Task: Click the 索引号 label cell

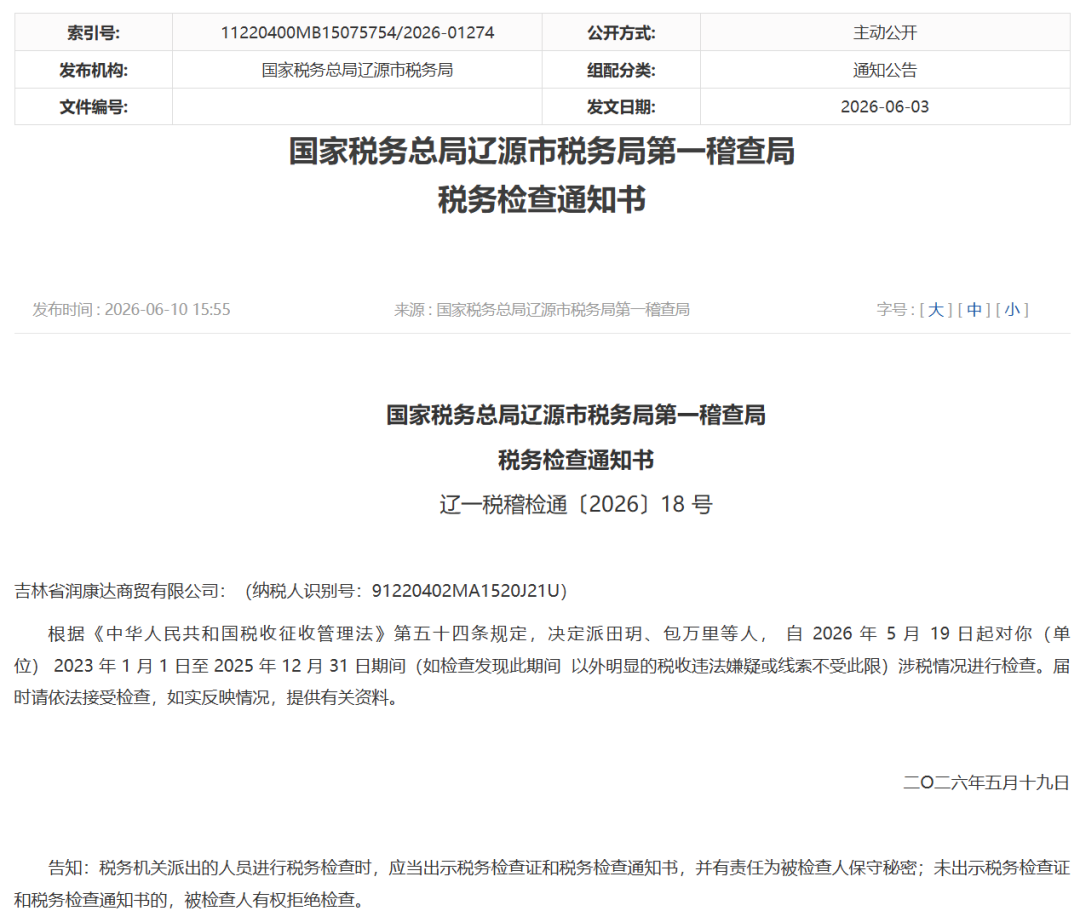Action: pos(94,32)
